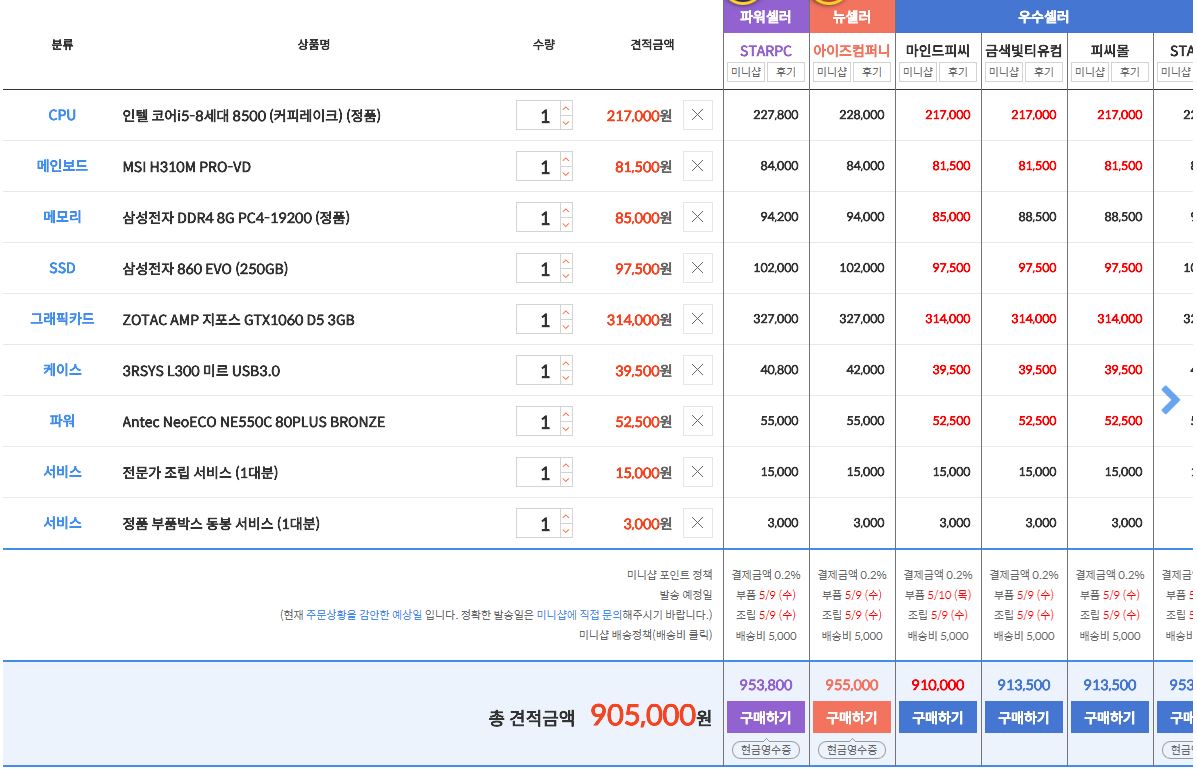View STARPC's 후기 reviews
Screen dimensions: 1197x774
(786, 72)
